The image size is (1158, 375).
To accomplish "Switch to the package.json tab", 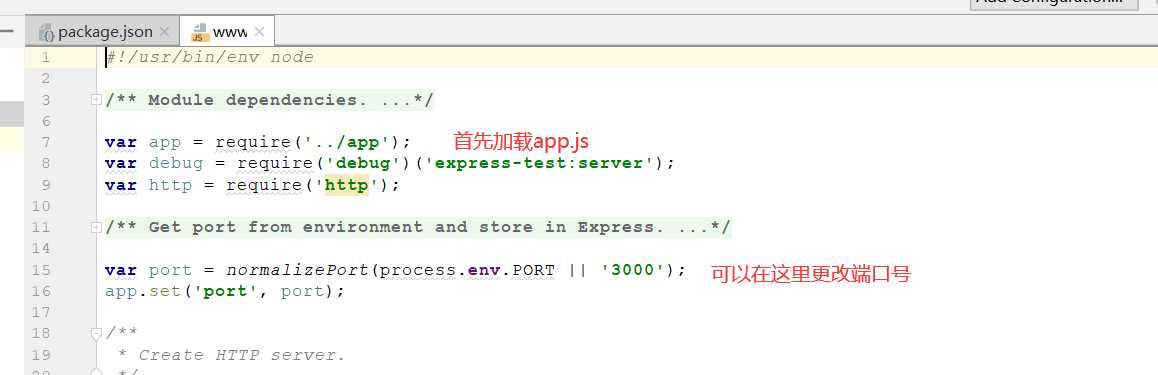I will tap(104, 32).
